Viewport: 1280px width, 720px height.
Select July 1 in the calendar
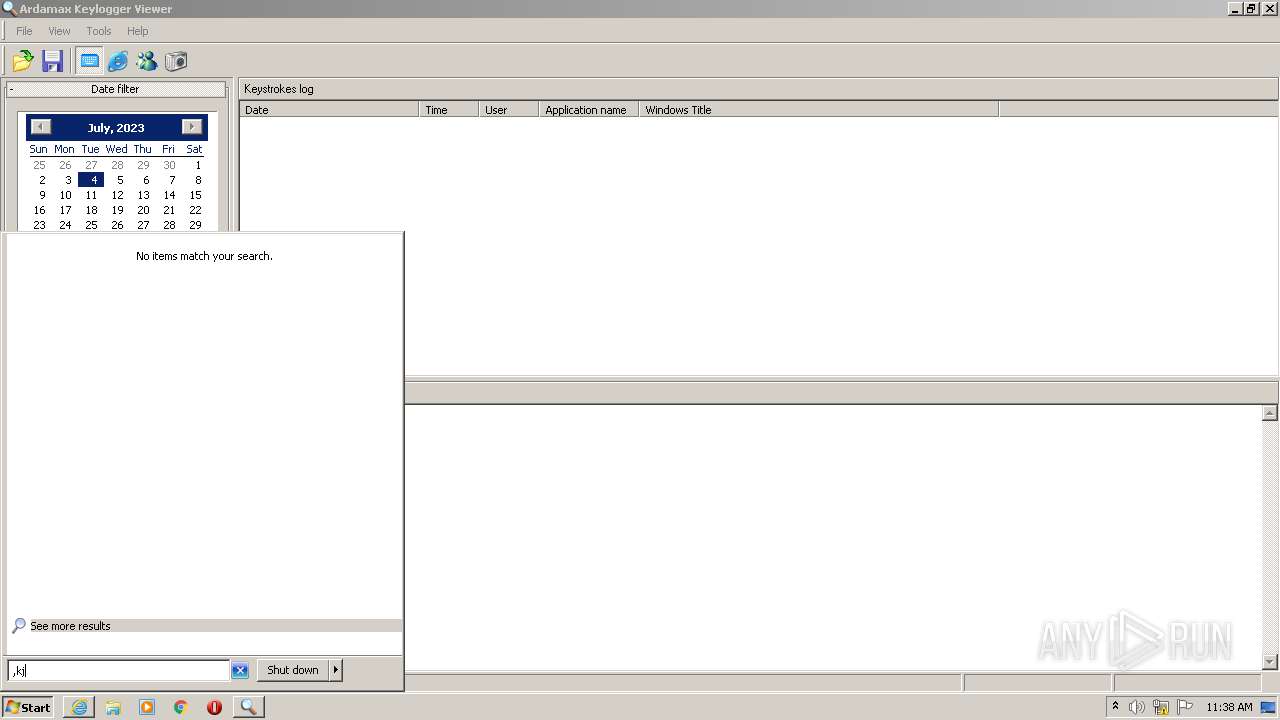[x=197, y=165]
